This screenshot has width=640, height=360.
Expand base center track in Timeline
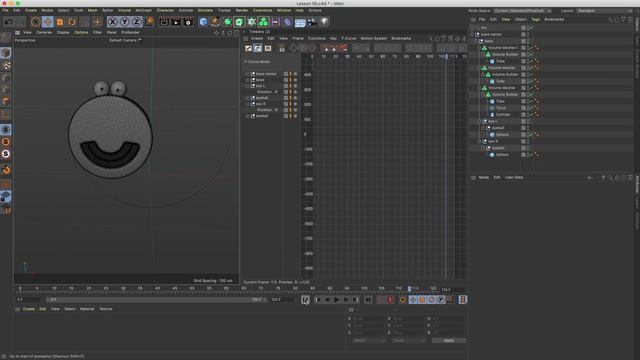coord(247,74)
